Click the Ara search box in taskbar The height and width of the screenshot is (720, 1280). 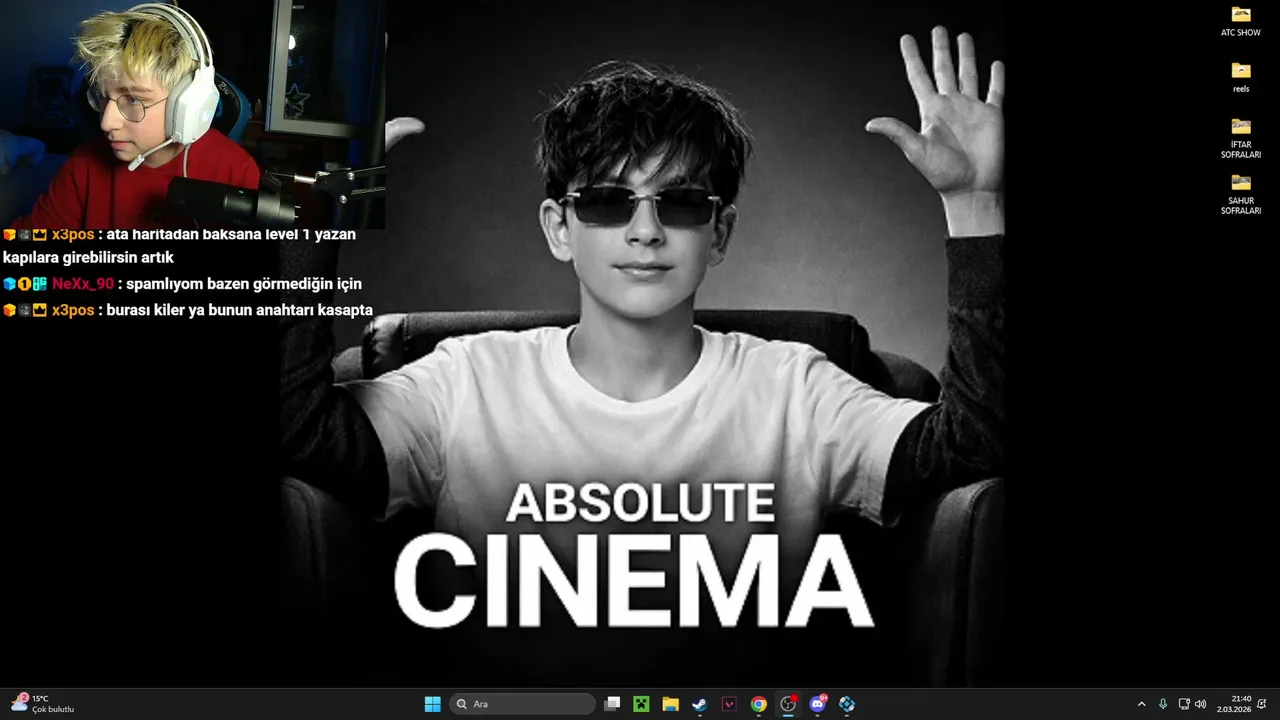(x=522, y=704)
